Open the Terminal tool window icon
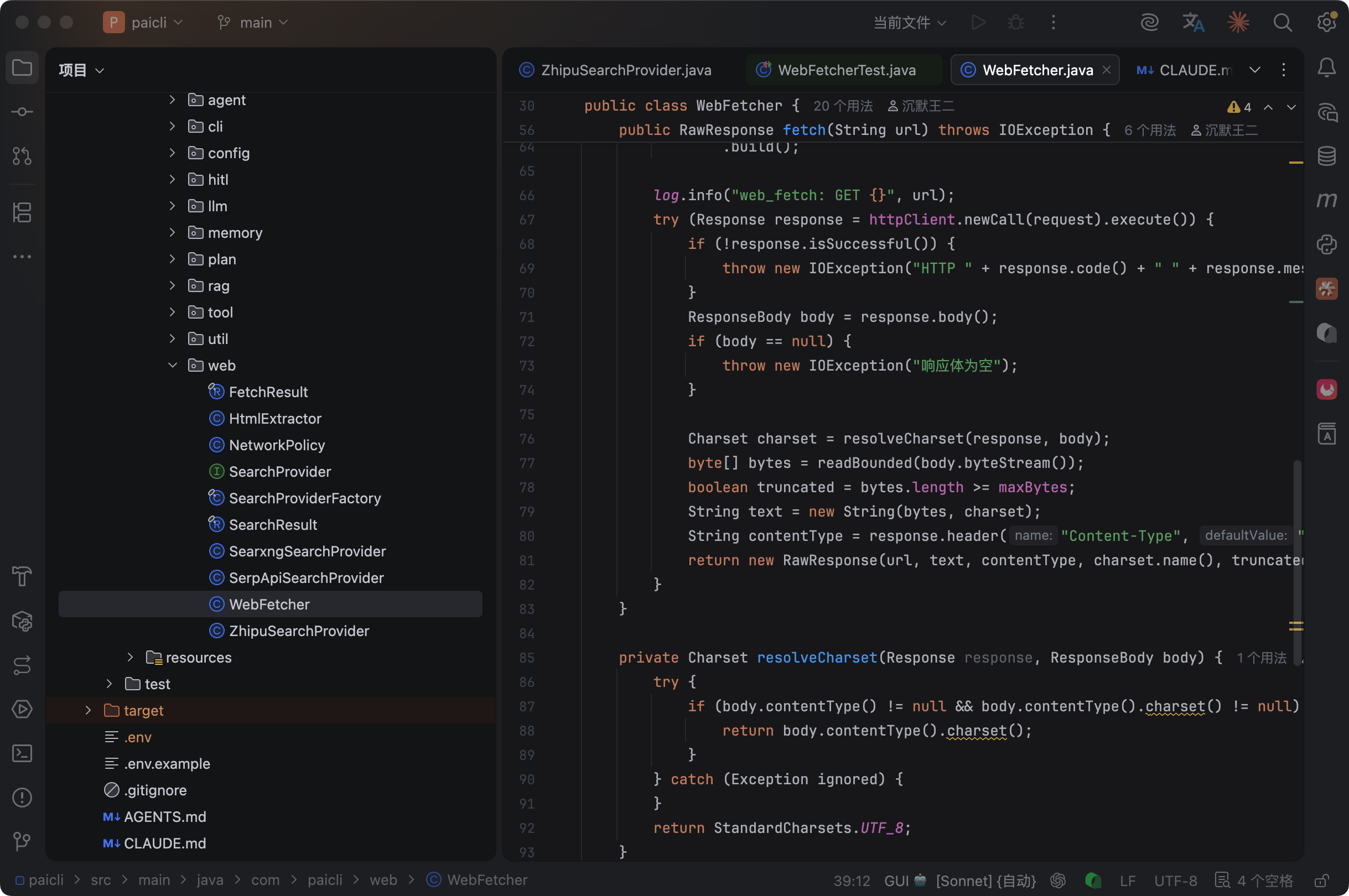 (x=22, y=753)
